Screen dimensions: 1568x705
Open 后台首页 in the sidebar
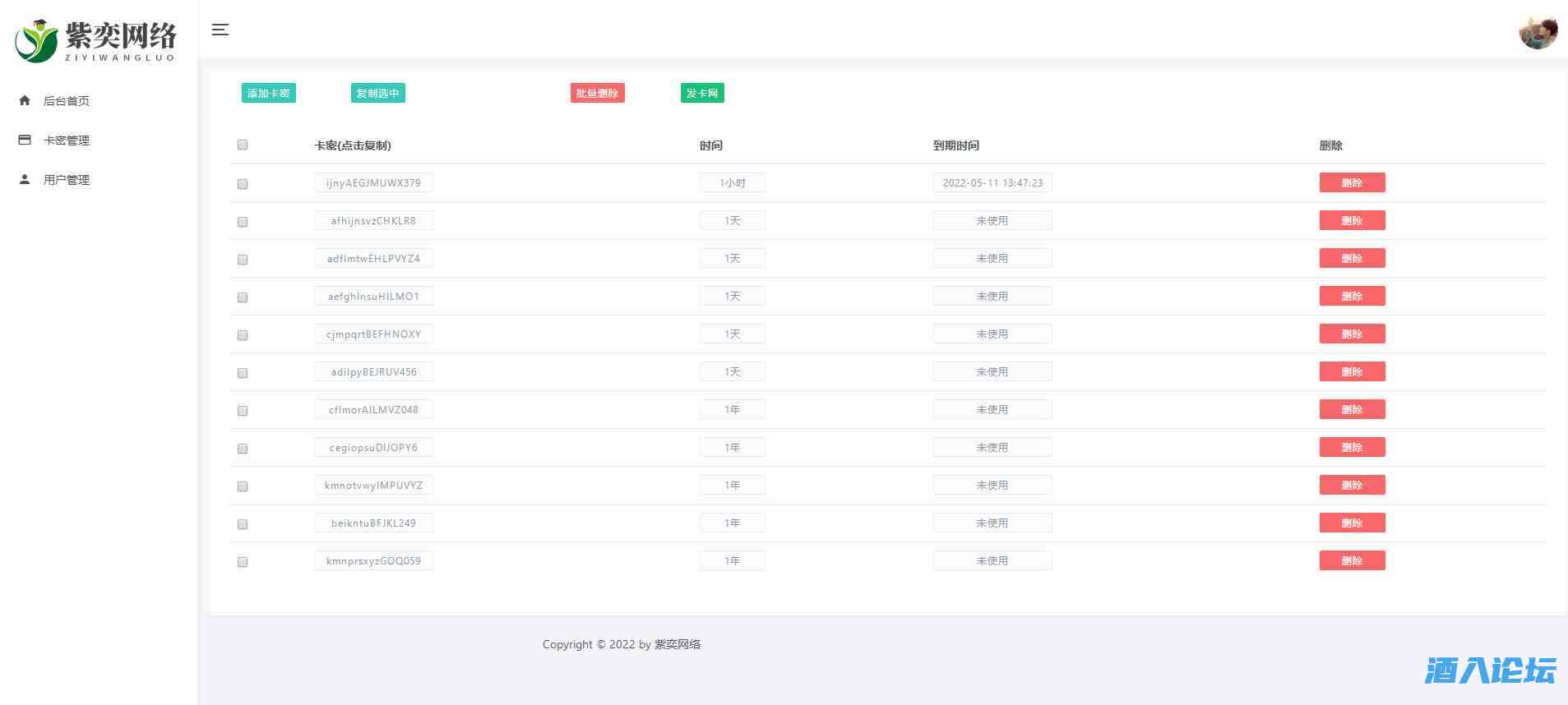[66, 101]
